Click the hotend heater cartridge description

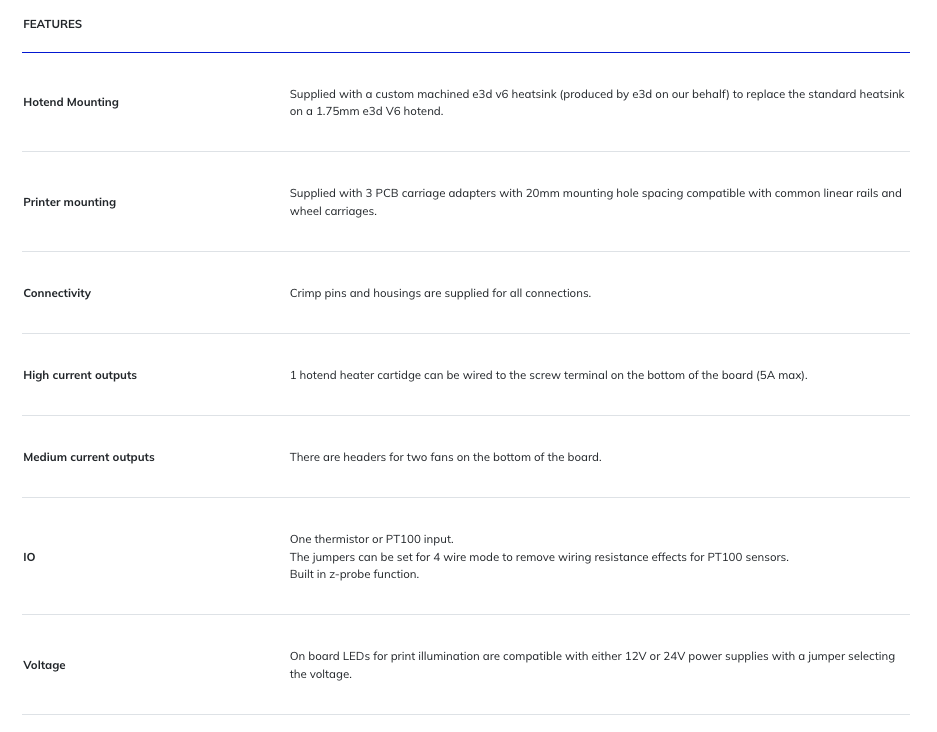click(549, 375)
